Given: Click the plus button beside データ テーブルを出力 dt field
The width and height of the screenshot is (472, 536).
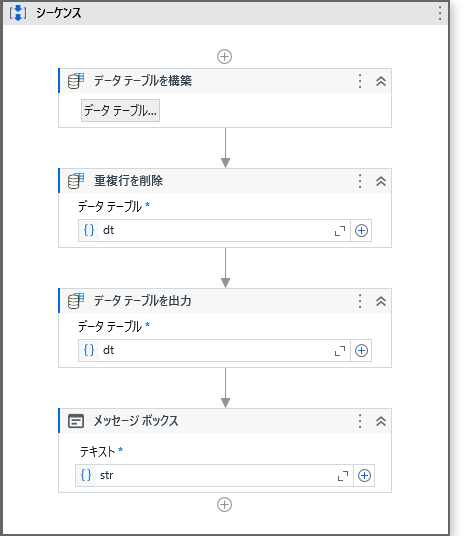Looking at the screenshot, I should (361, 350).
